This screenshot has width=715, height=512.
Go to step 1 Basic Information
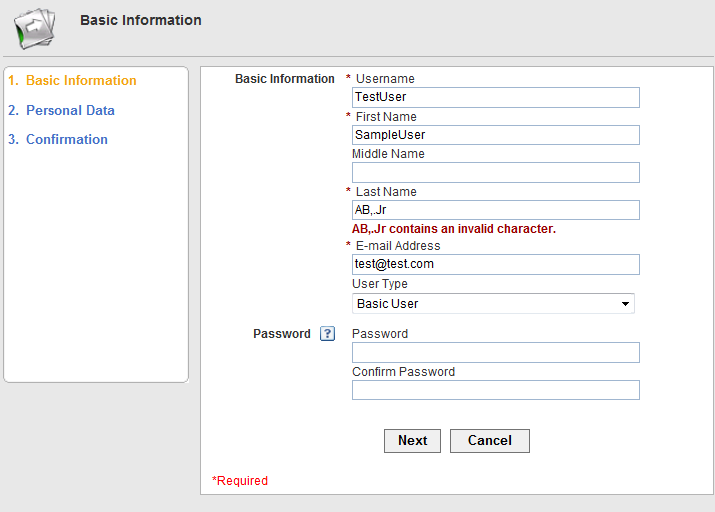click(73, 80)
